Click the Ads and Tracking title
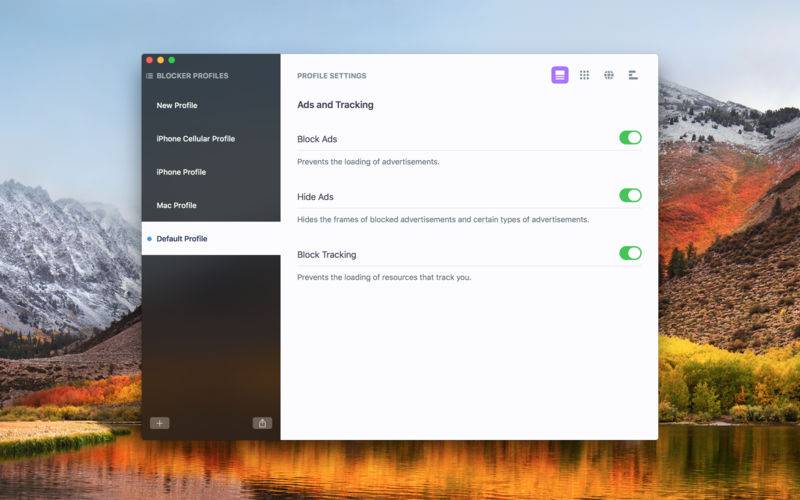The height and width of the screenshot is (500, 800). click(x=335, y=105)
